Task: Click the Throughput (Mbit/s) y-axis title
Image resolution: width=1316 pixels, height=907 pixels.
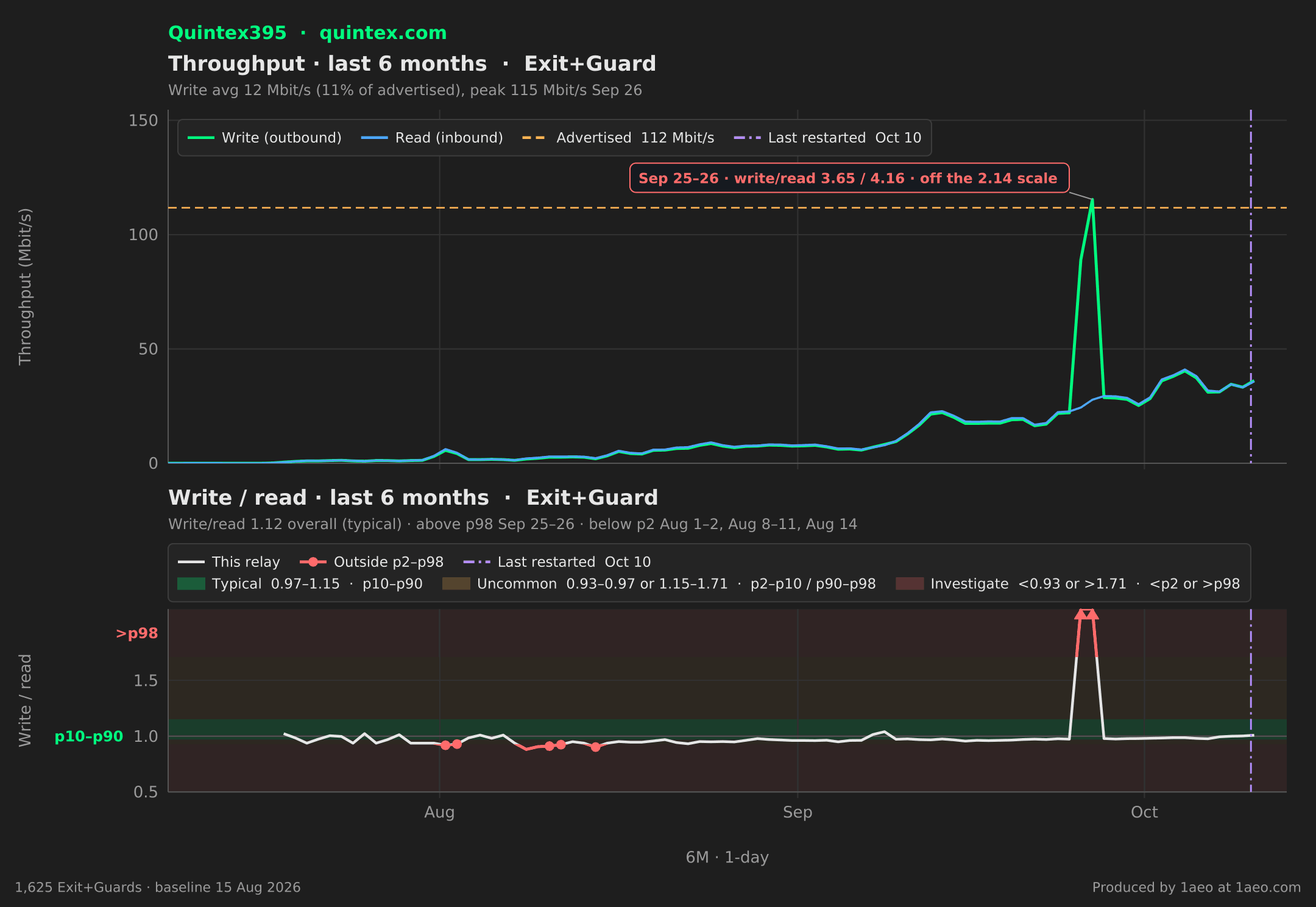Action: (x=25, y=286)
